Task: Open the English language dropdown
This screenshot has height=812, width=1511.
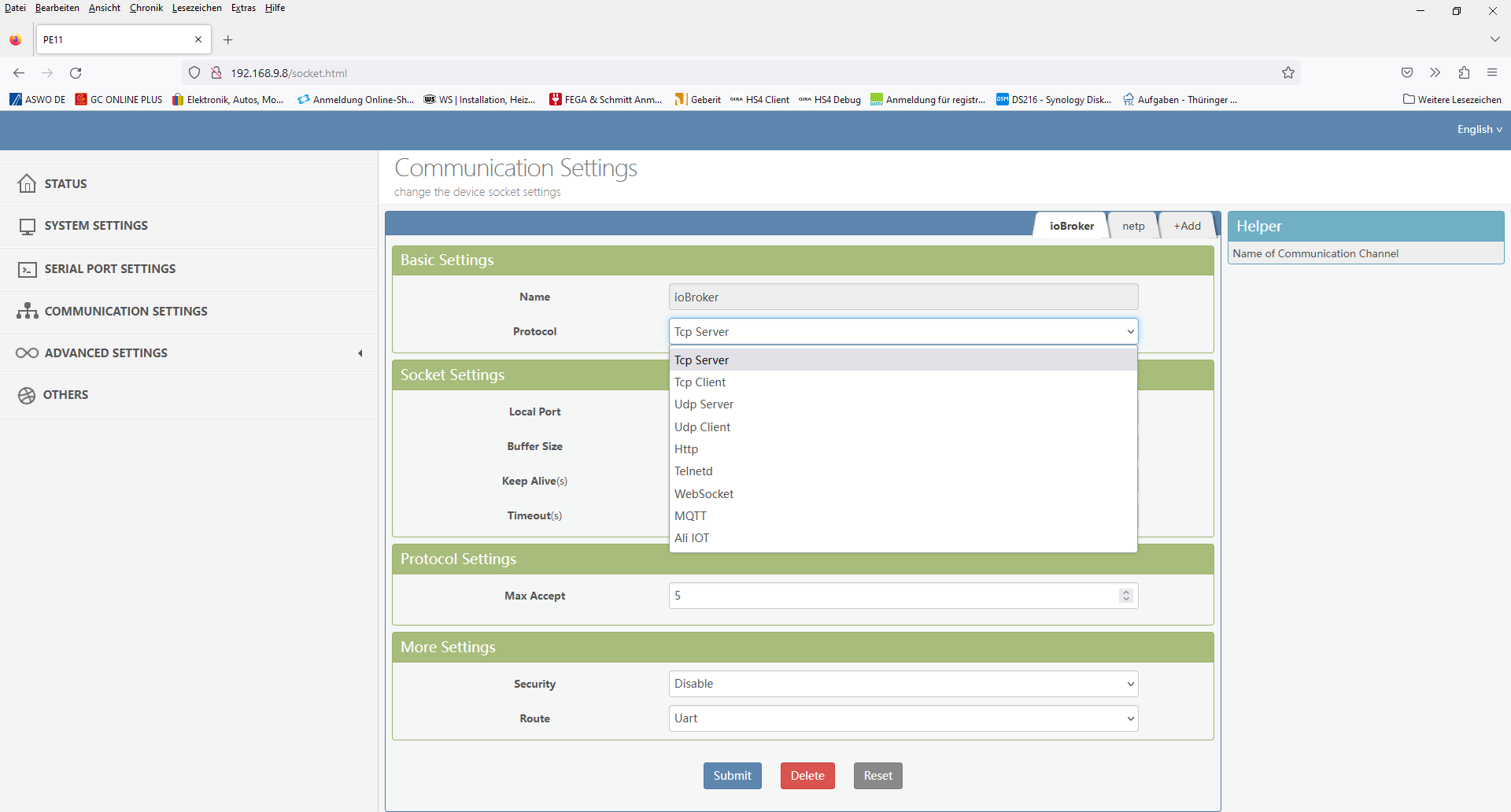Action: (x=1480, y=130)
